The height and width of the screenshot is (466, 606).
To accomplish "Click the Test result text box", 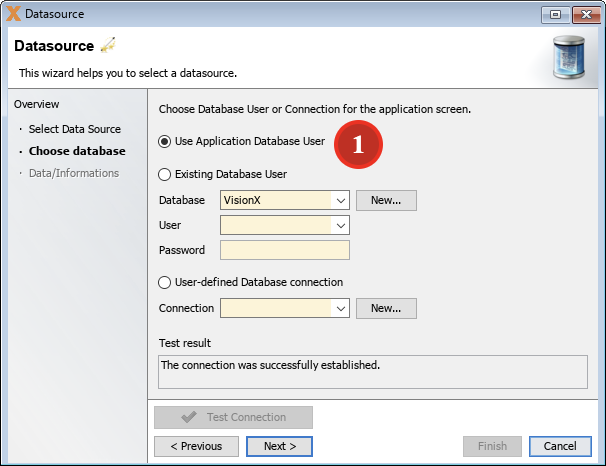I will click(373, 372).
